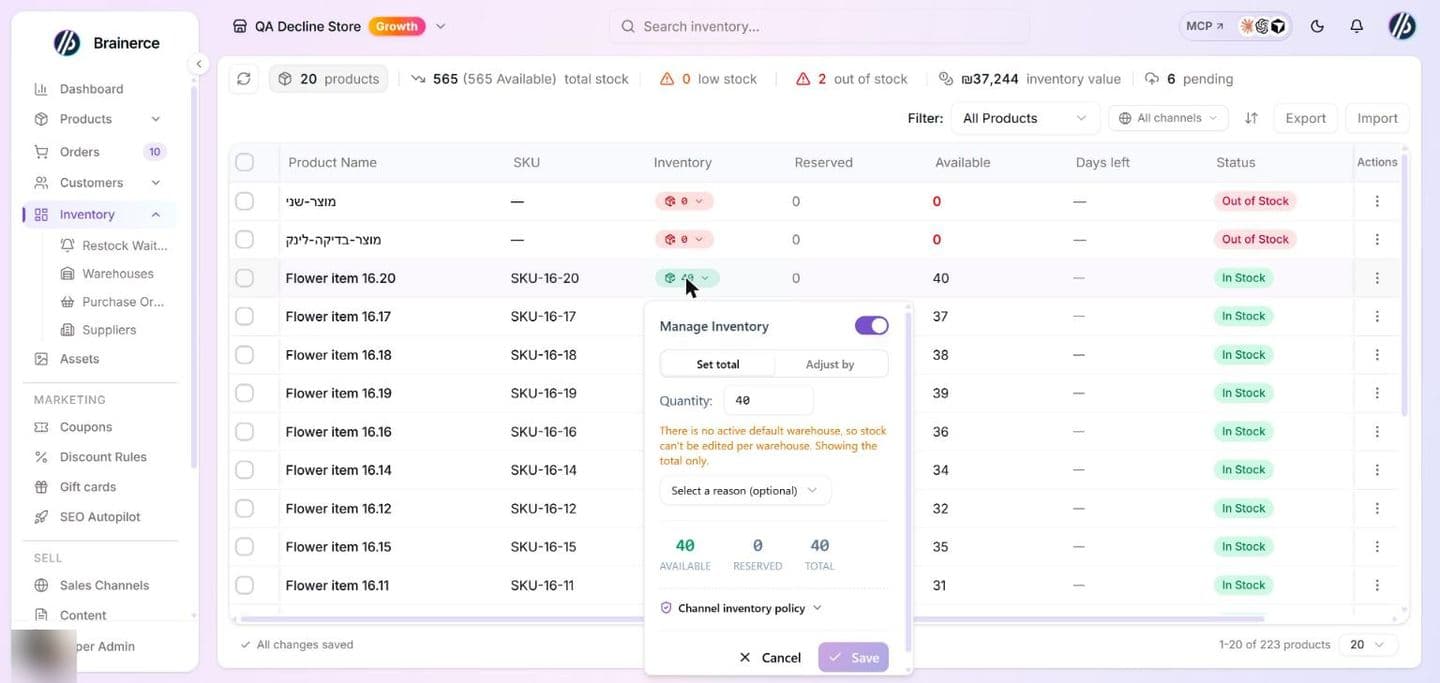Open Orders in the sidebar
Screen dimensions: 1440x683
coord(80,152)
